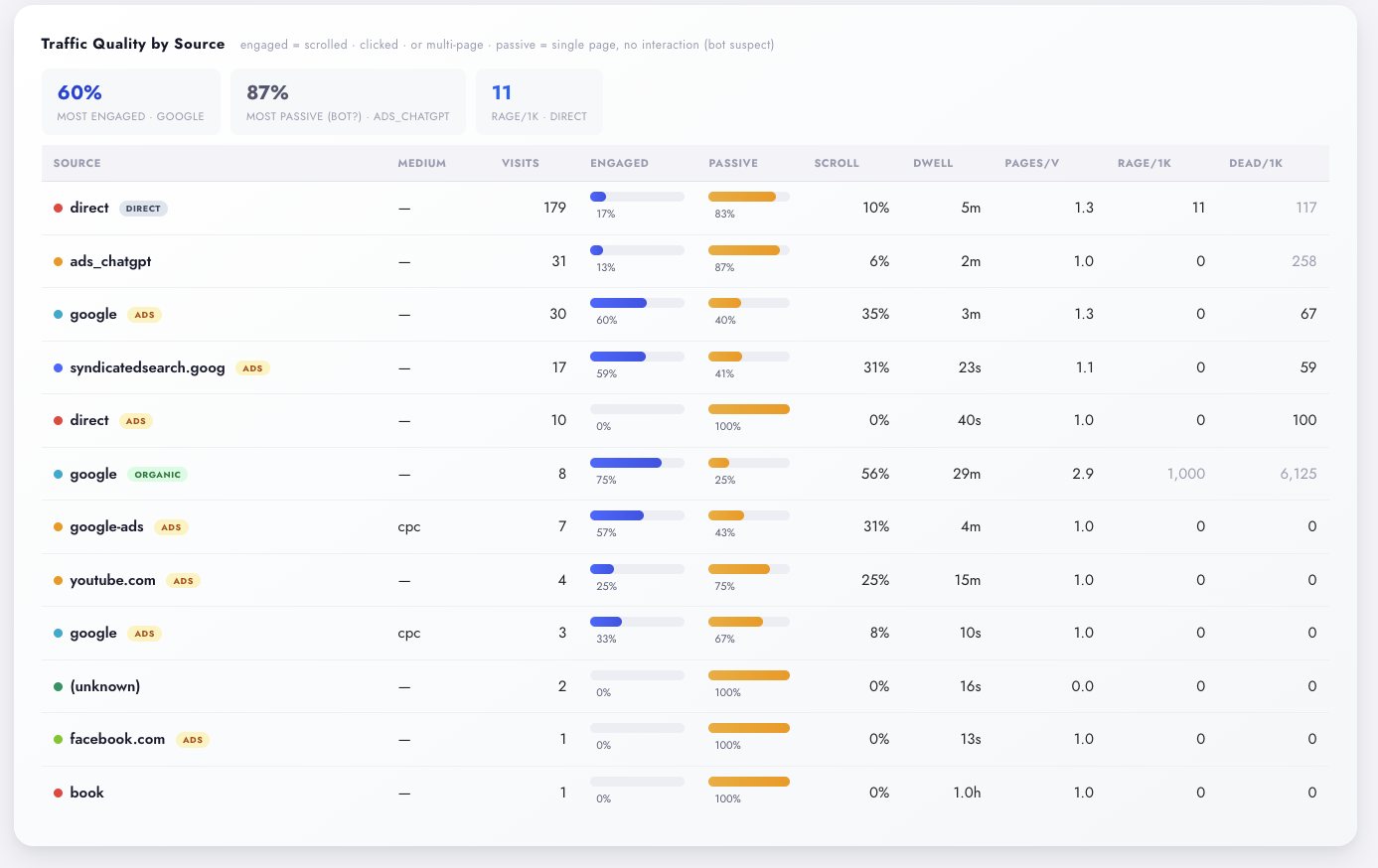
Task: Click the ENGAGED column header
Action: pos(619,163)
